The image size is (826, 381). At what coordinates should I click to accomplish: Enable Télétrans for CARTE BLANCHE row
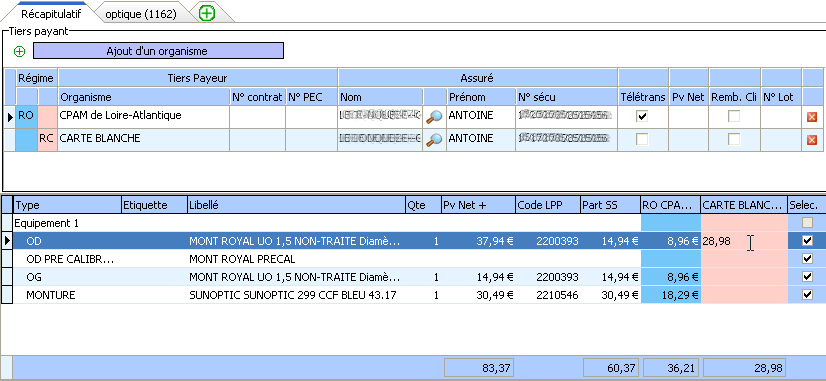tap(642, 139)
